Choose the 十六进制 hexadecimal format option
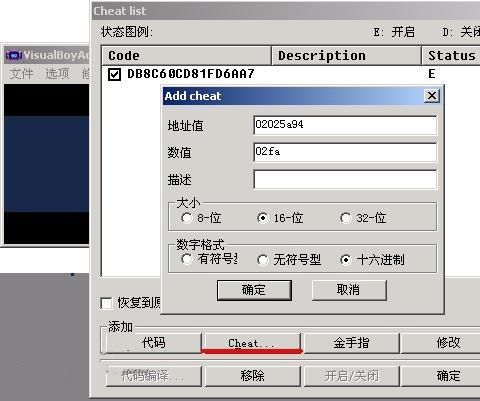 [346, 259]
